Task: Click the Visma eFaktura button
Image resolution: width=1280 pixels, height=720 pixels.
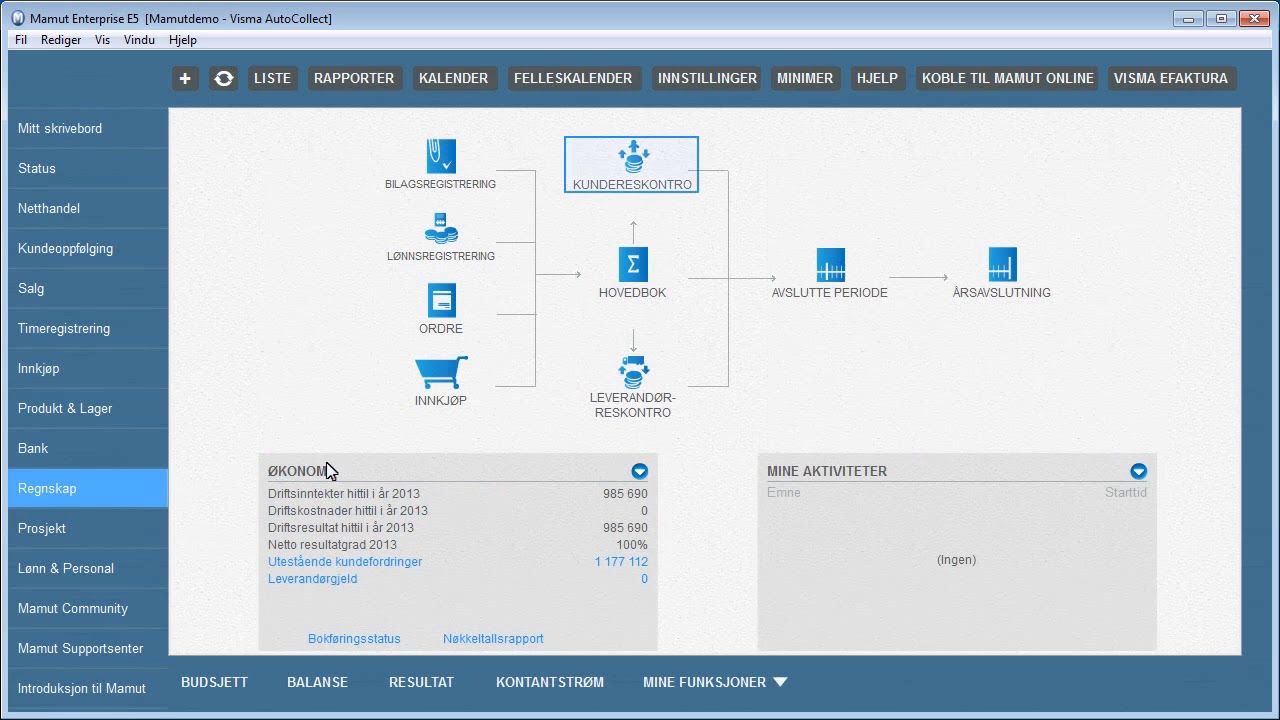Action: point(1171,78)
